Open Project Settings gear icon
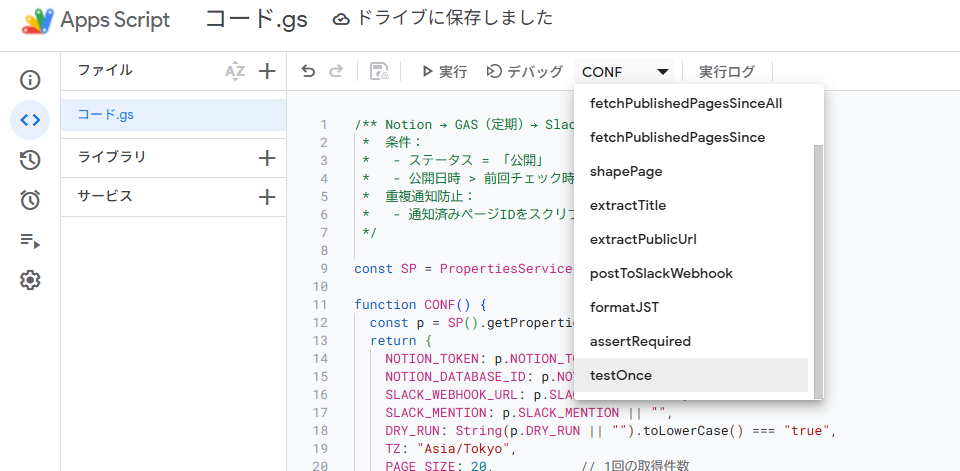960x471 pixels. point(30,280)
